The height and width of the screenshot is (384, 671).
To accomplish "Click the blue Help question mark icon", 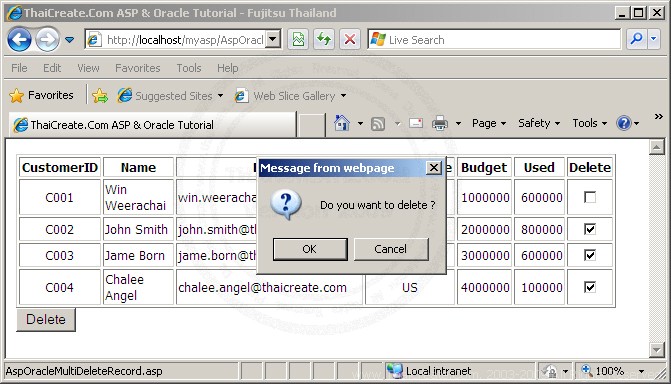I will point(624,123).
